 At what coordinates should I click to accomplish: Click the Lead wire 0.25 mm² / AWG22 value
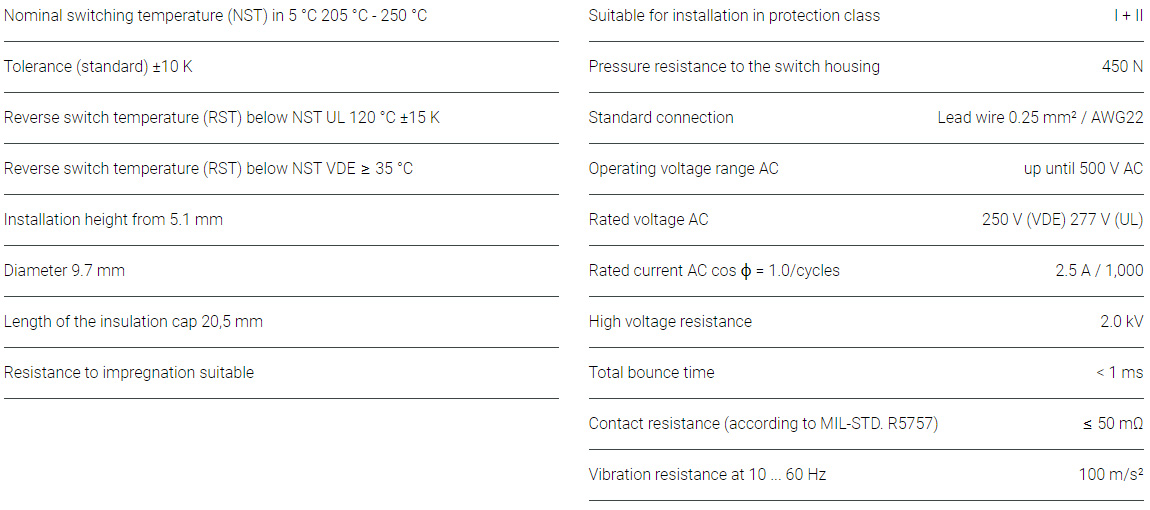pos(1040,118)
